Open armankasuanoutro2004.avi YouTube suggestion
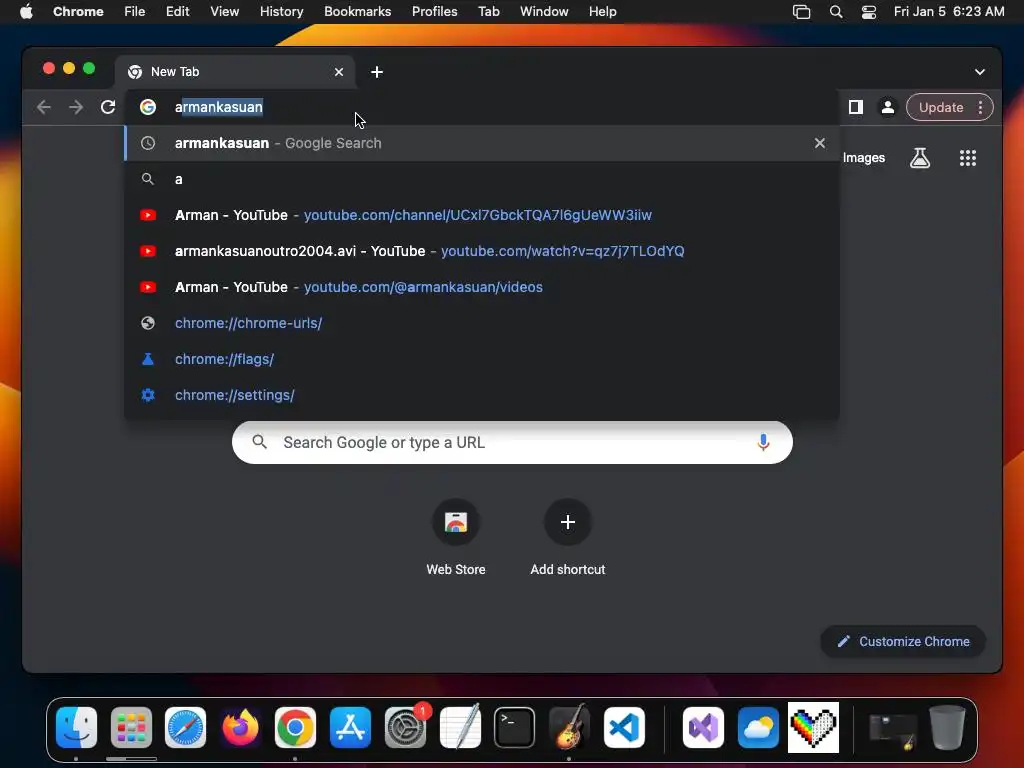 482,251
